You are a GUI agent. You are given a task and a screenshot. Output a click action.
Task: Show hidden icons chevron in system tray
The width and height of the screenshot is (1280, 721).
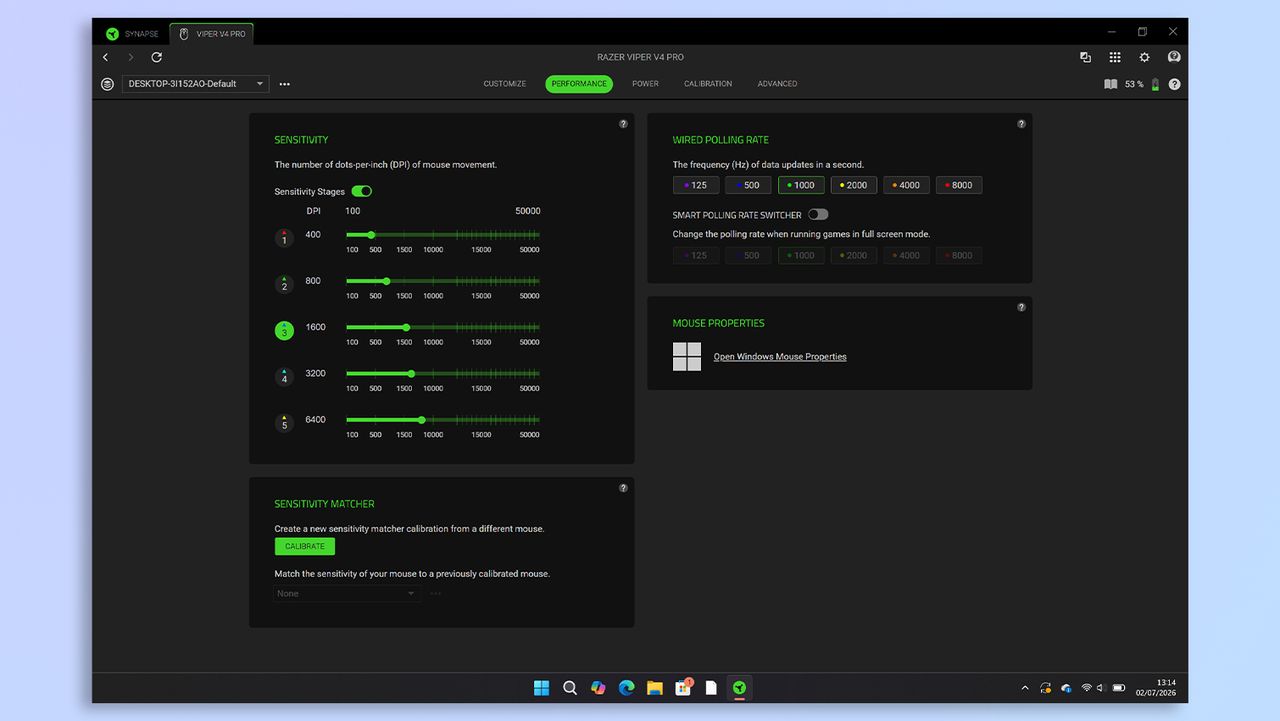(1025, 688)
